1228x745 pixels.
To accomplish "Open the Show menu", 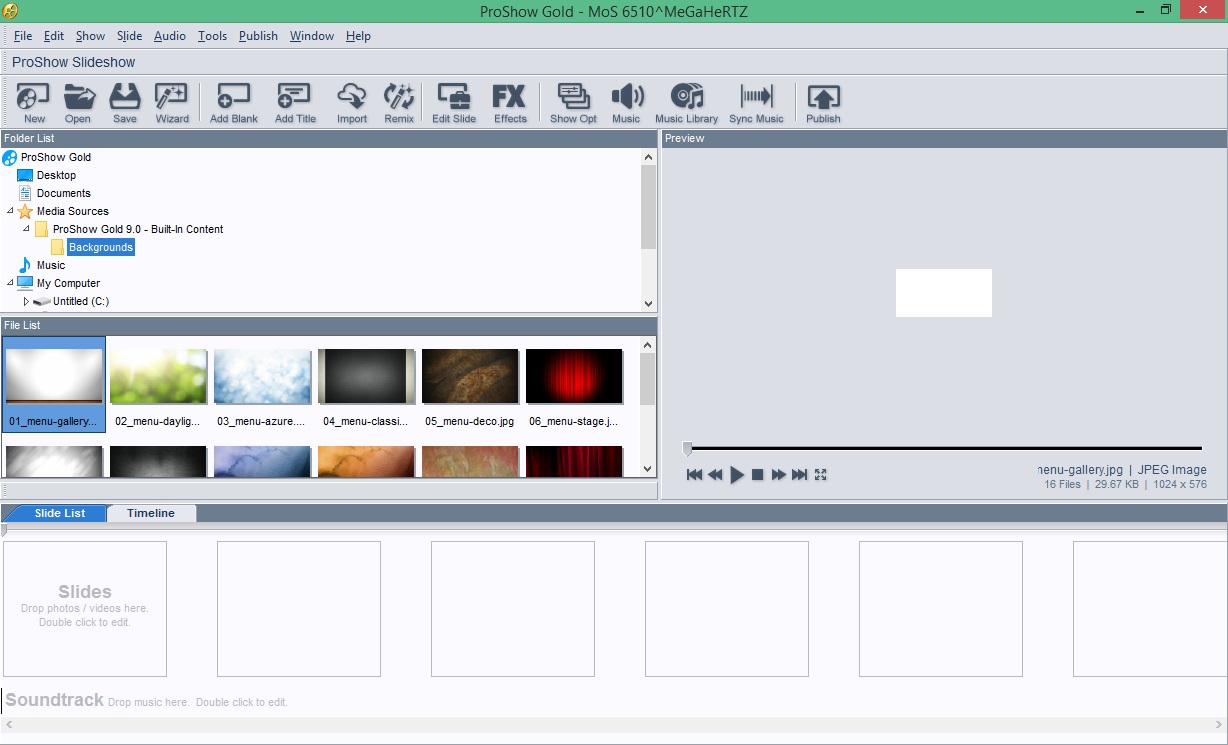I will [x=90, y=36].
